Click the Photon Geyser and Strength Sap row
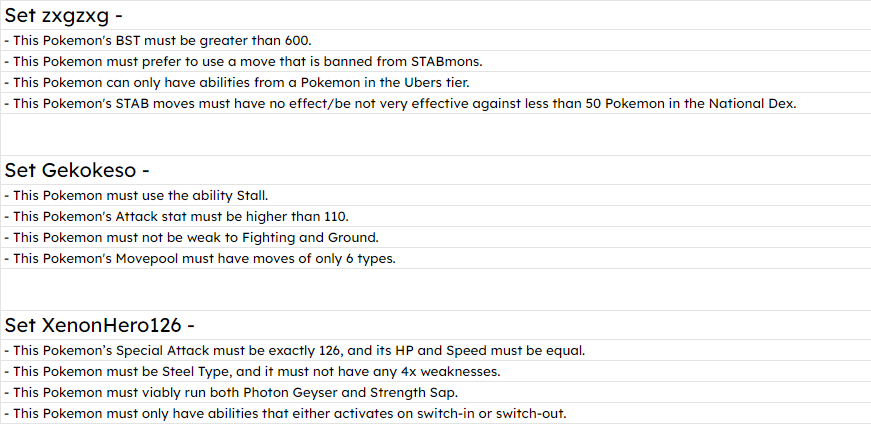871x424 pixels. click(x=436, y=392)
